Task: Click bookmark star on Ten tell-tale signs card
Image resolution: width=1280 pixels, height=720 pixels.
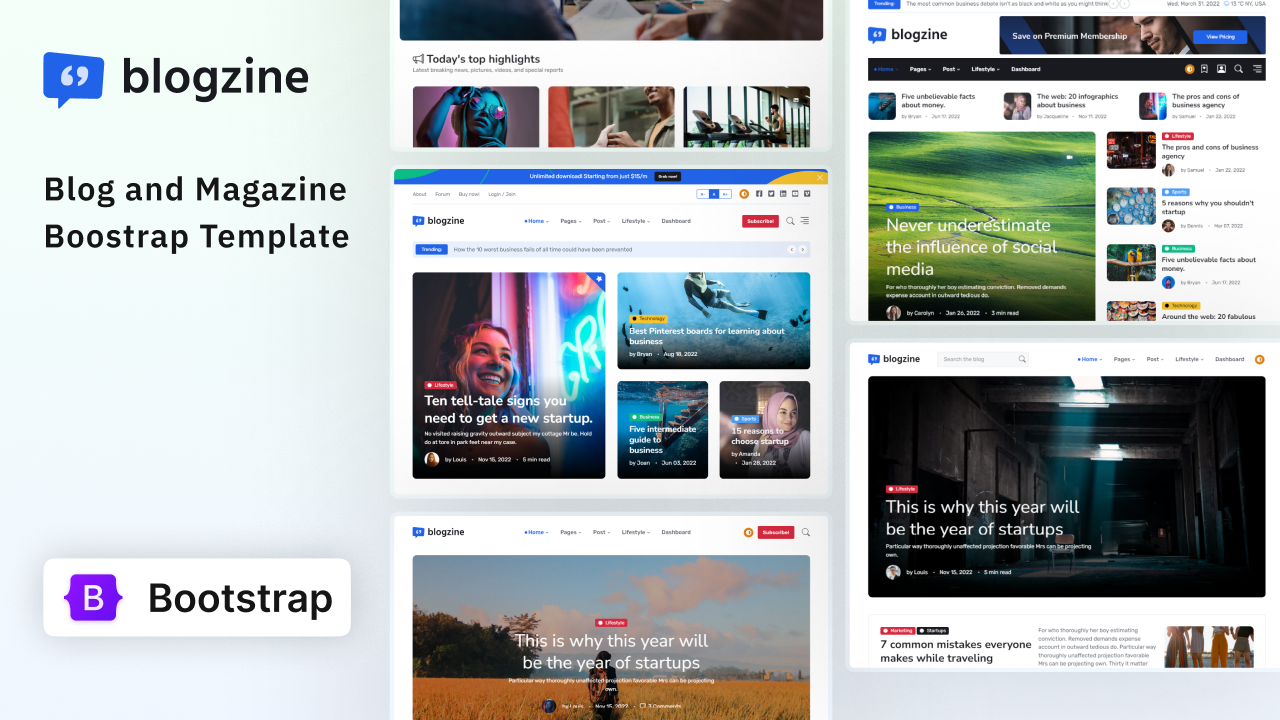Action: (598, 279)
